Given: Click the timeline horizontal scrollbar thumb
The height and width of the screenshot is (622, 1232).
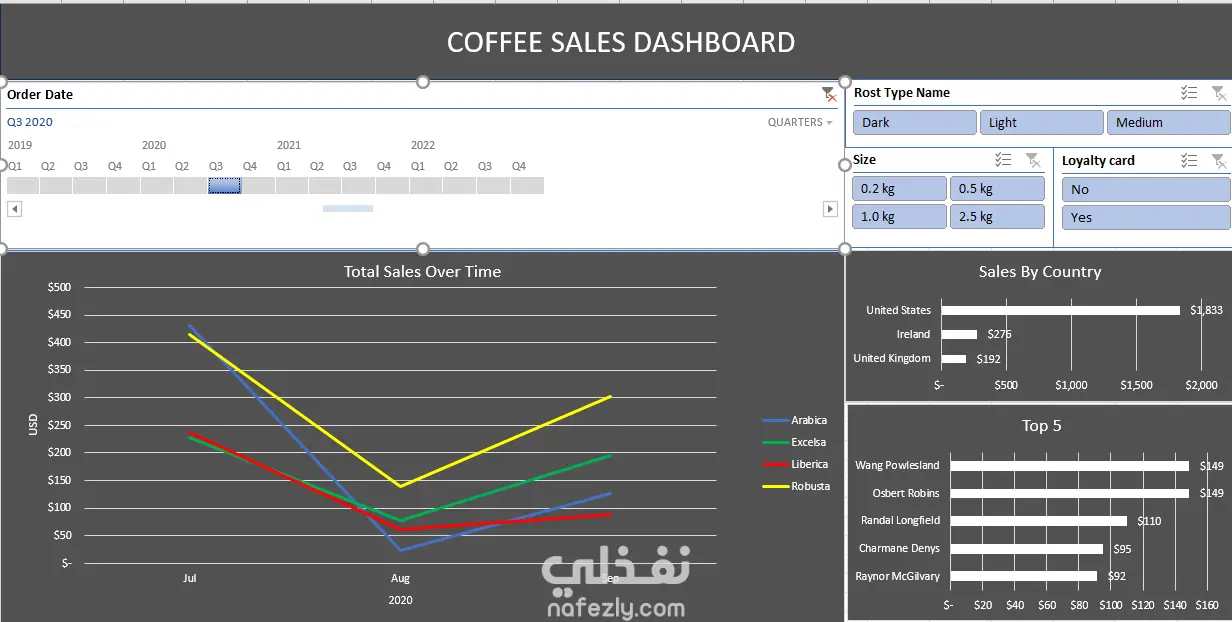Looking at the screenshot, I should click(x=348, y=209).
